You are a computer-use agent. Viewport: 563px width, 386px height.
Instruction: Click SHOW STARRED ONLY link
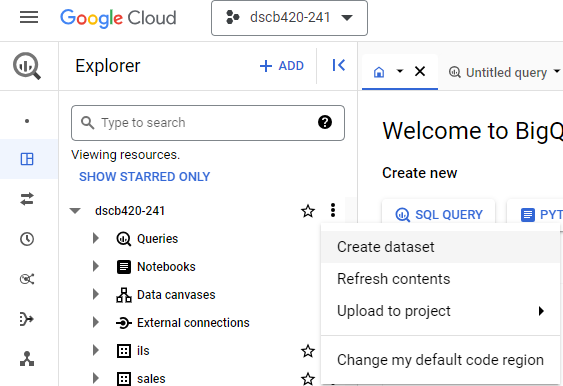click(144, 177)
